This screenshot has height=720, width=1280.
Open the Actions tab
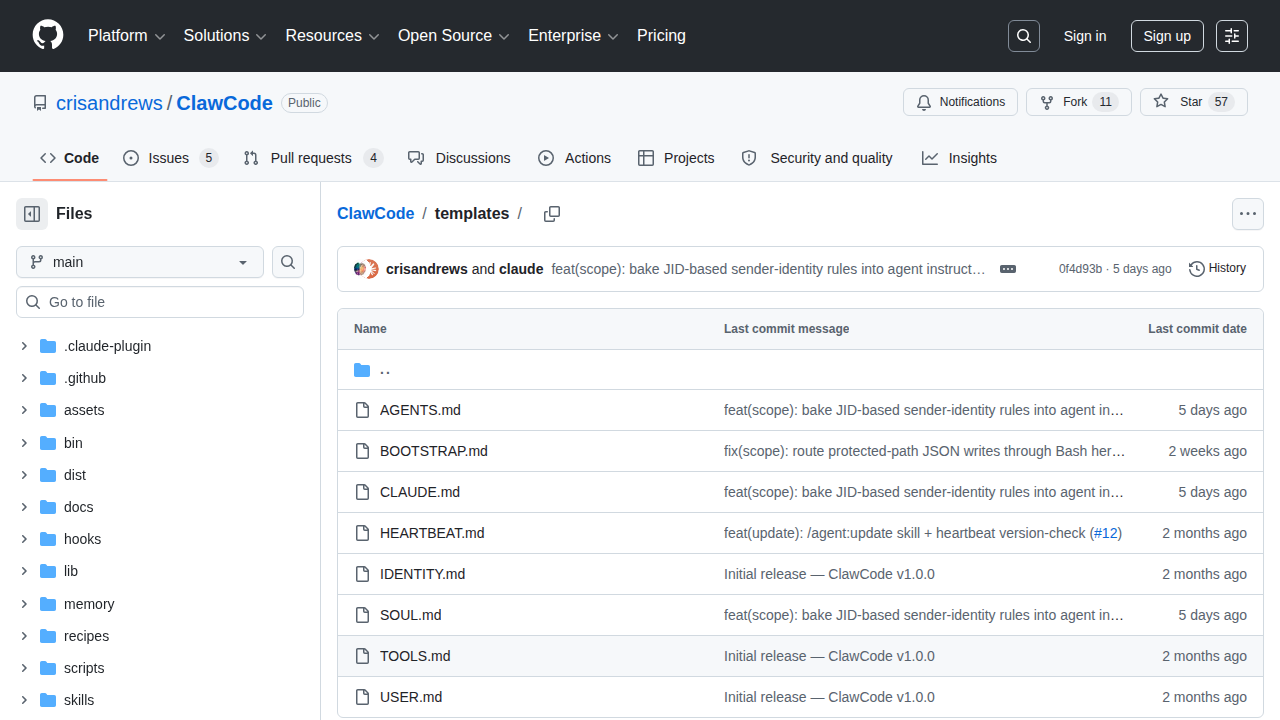[574, 158]
